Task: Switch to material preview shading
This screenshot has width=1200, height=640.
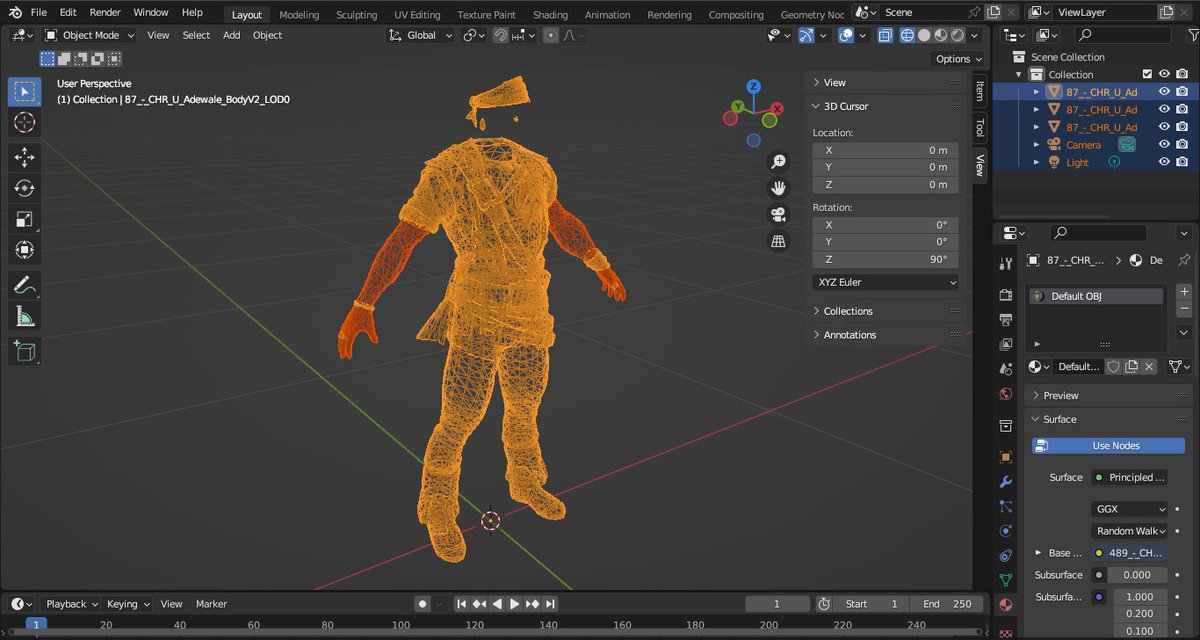Action: [941, 35]
